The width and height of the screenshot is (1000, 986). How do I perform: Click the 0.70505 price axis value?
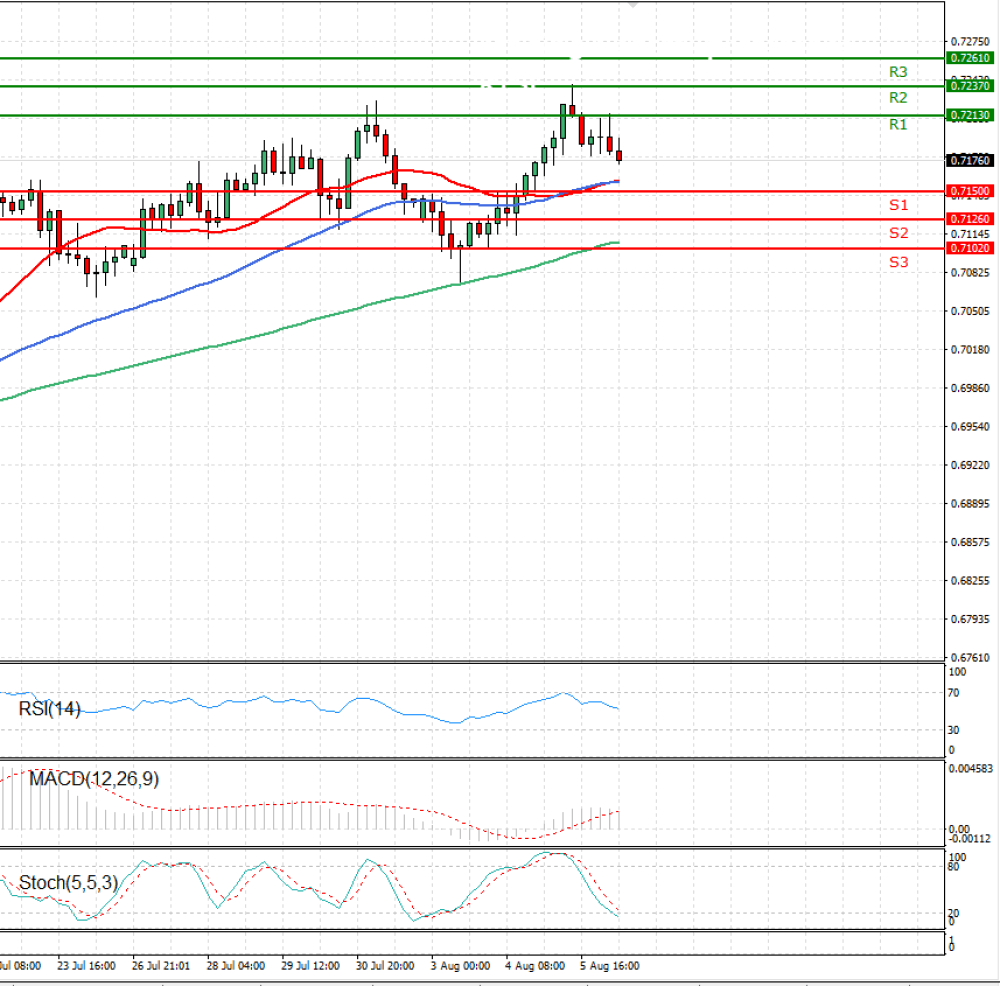pos(970,311)
